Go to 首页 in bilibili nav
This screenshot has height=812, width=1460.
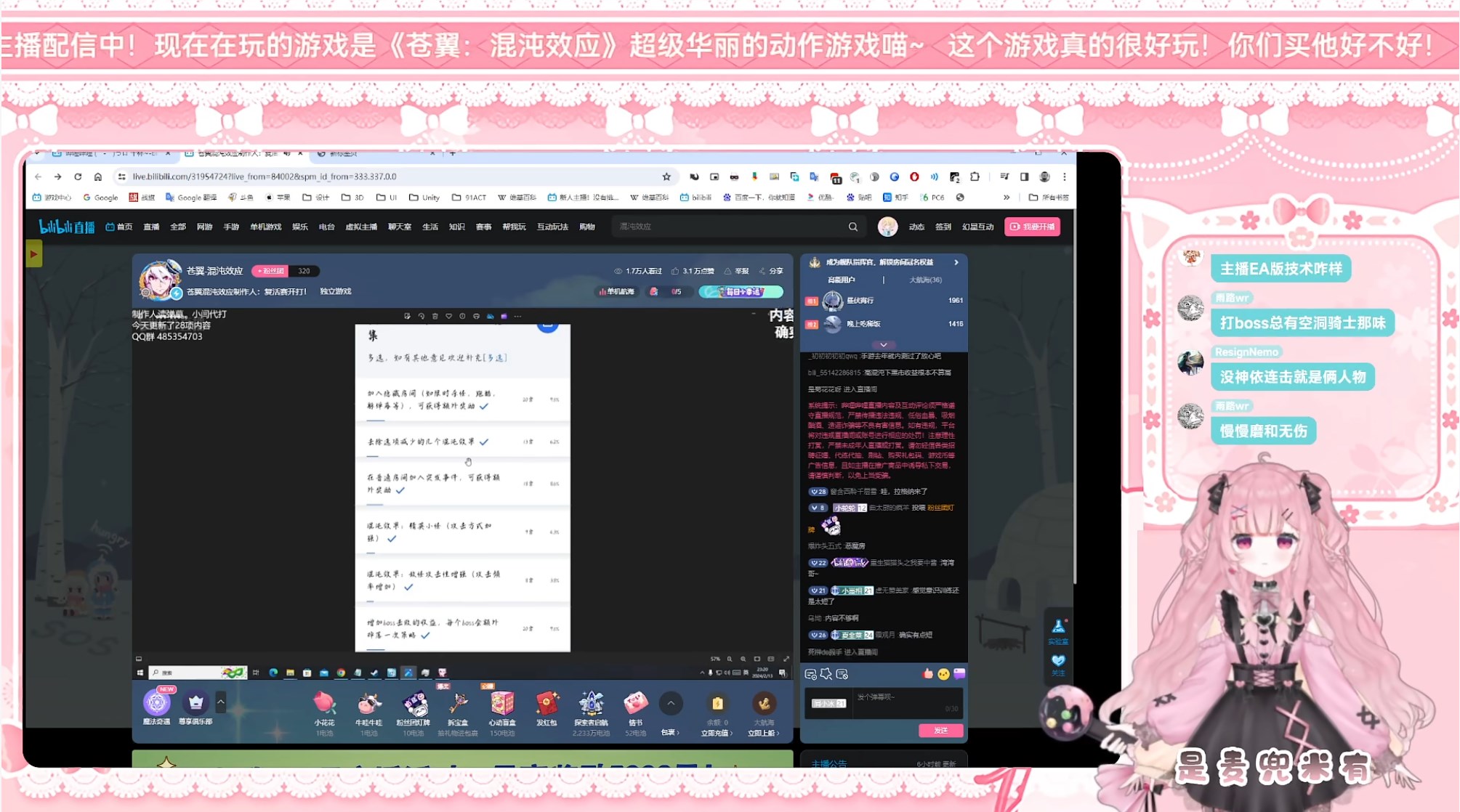tap(119, 227)
